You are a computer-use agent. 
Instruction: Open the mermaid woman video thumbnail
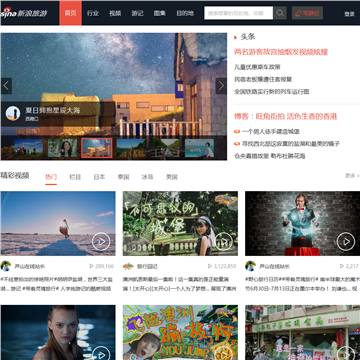tap(58, 332)
